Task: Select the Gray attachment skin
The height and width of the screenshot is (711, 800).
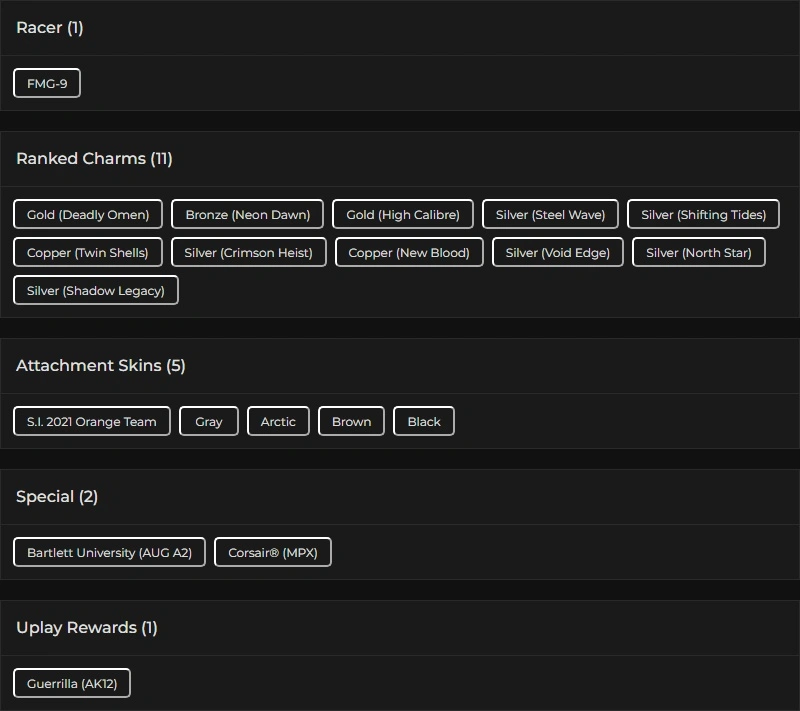Action: click(209, 422)
